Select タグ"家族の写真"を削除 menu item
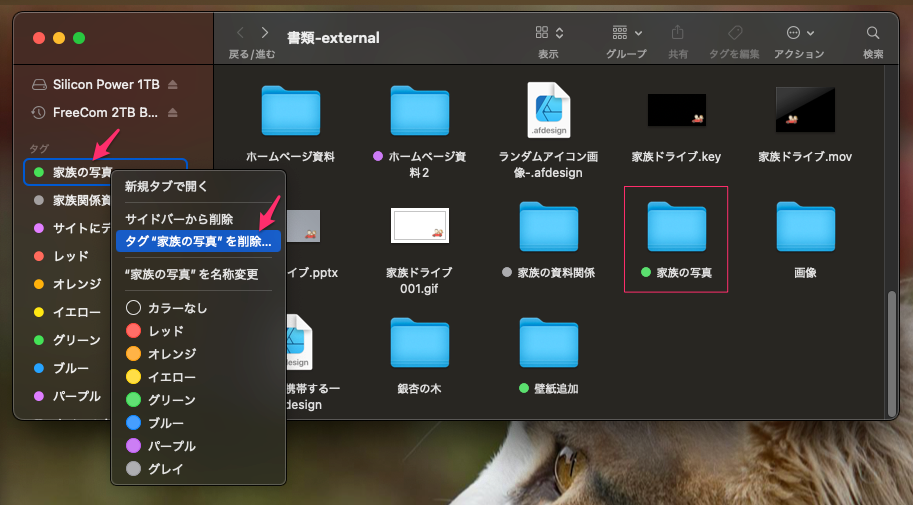The width and height of the screenshot is (913, 505). tap(198, 241)
